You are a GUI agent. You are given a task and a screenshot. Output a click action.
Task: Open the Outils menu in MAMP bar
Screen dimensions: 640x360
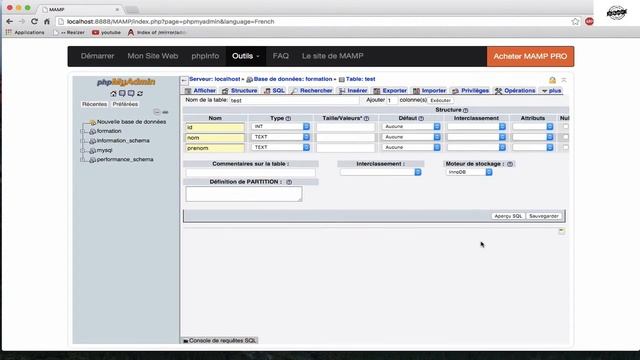pos(246,56)
